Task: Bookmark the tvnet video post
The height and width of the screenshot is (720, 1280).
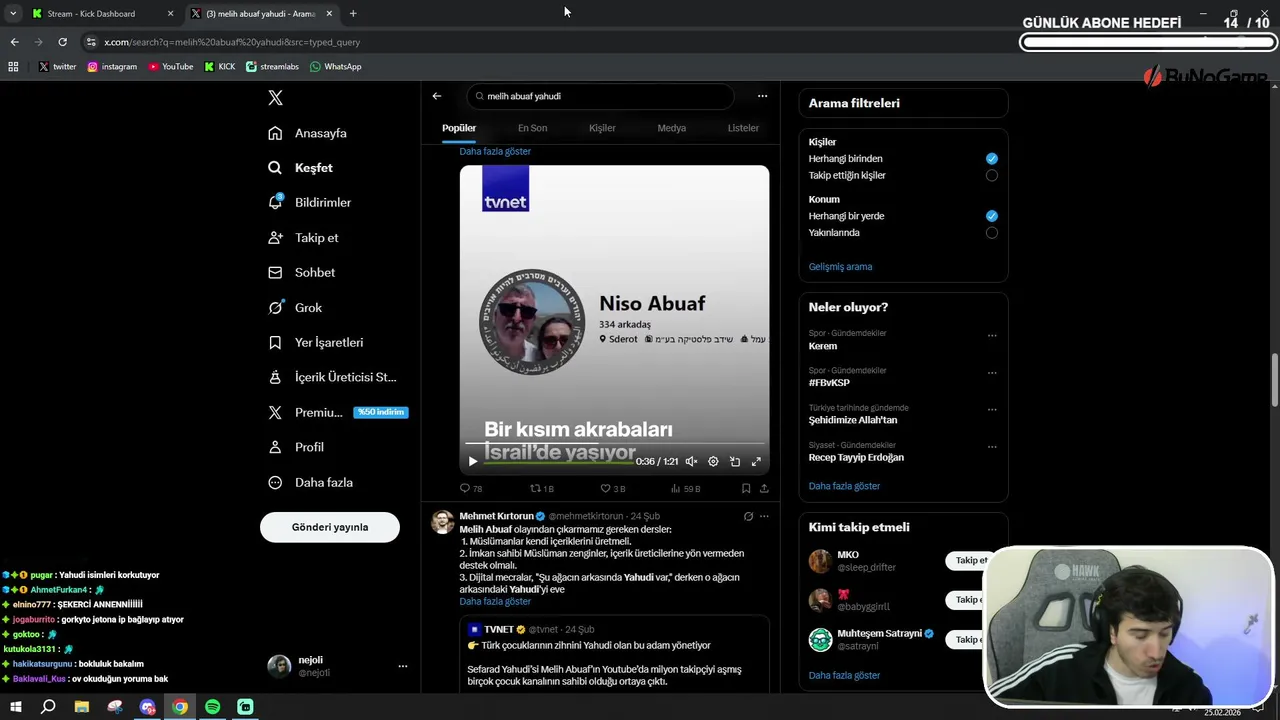Action: [746, 489]
